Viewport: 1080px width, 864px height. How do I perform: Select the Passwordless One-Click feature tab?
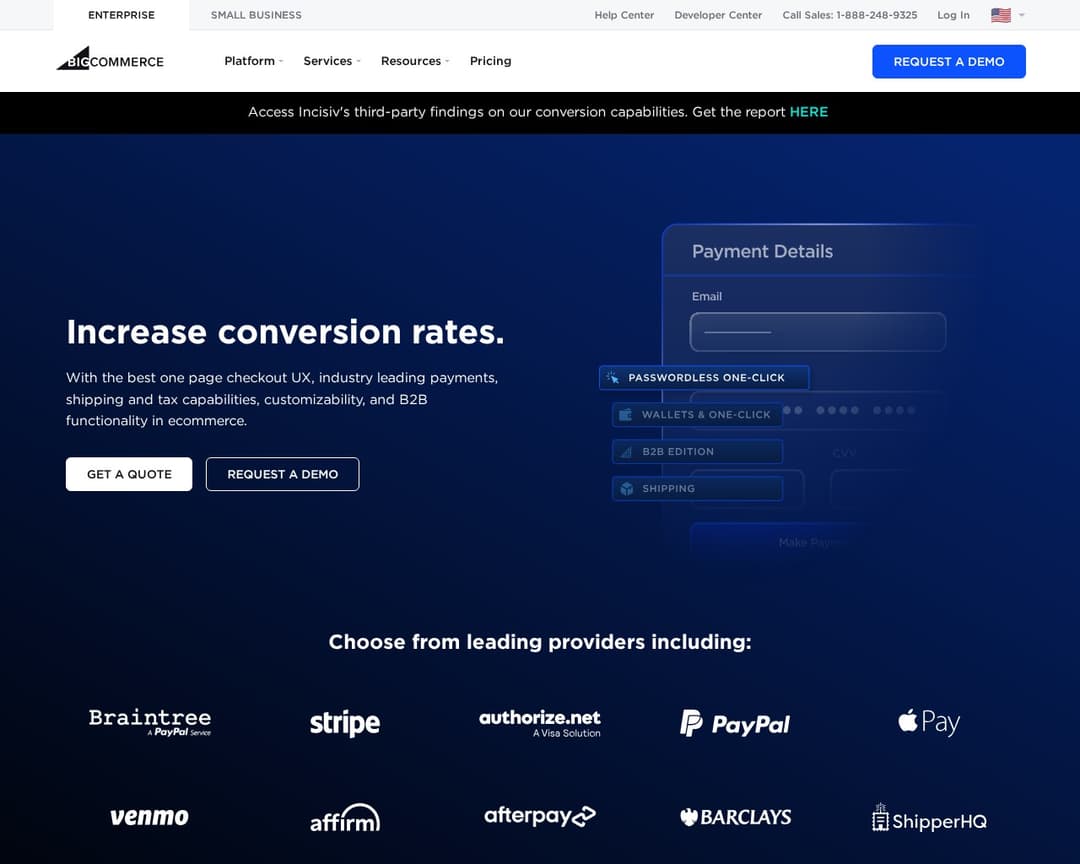click(x=704, y=378)
